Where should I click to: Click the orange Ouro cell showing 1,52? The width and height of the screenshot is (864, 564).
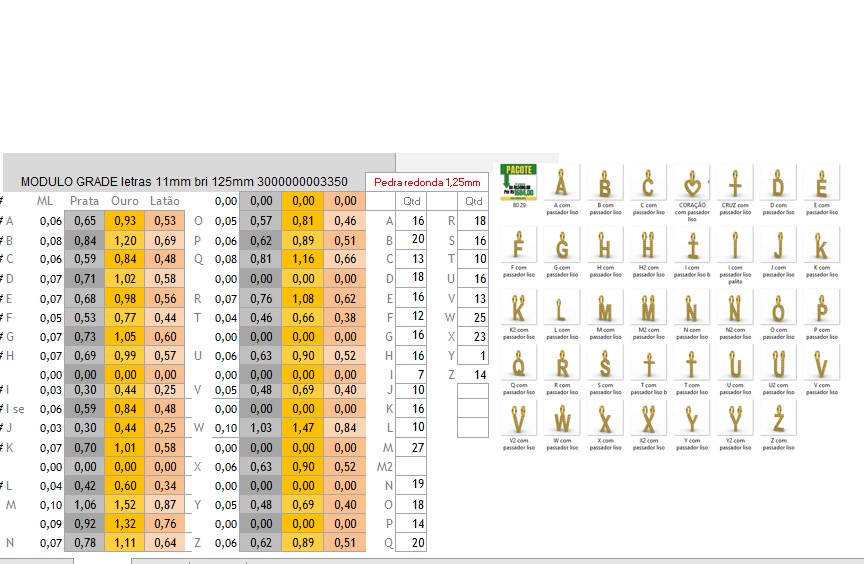(125, 505)
